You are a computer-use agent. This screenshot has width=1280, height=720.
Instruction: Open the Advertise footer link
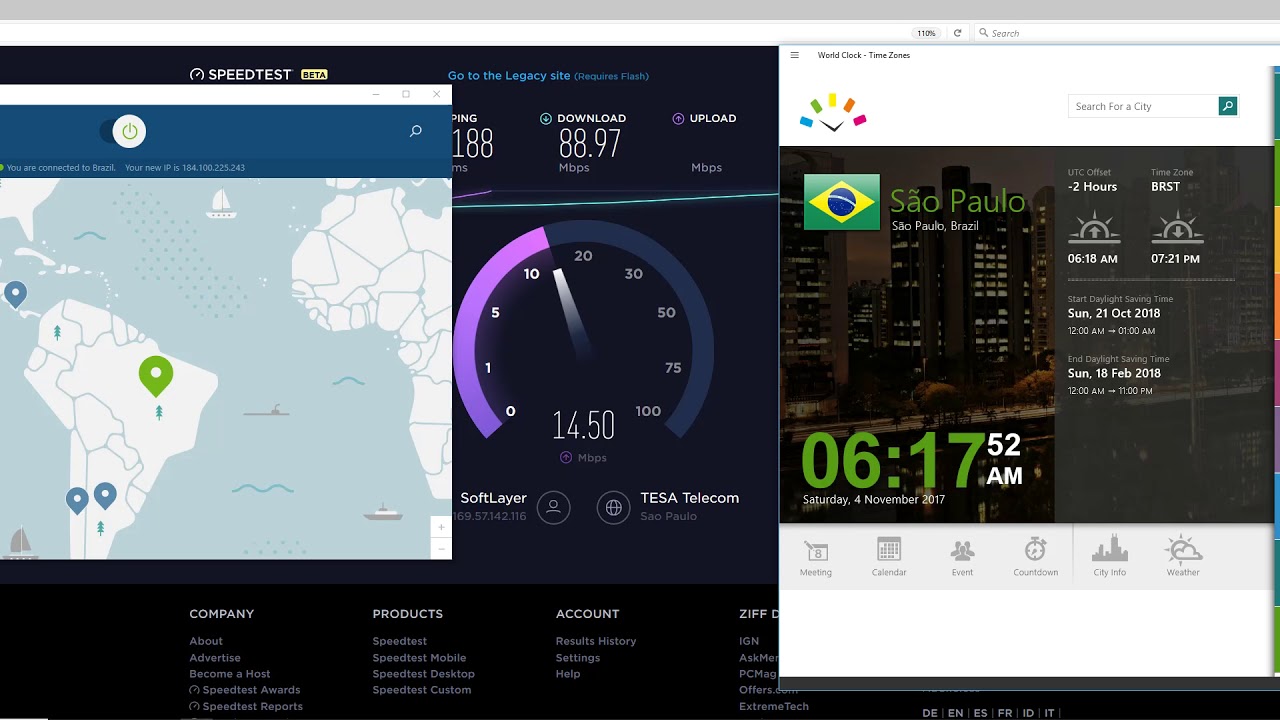tap(215, 658)
